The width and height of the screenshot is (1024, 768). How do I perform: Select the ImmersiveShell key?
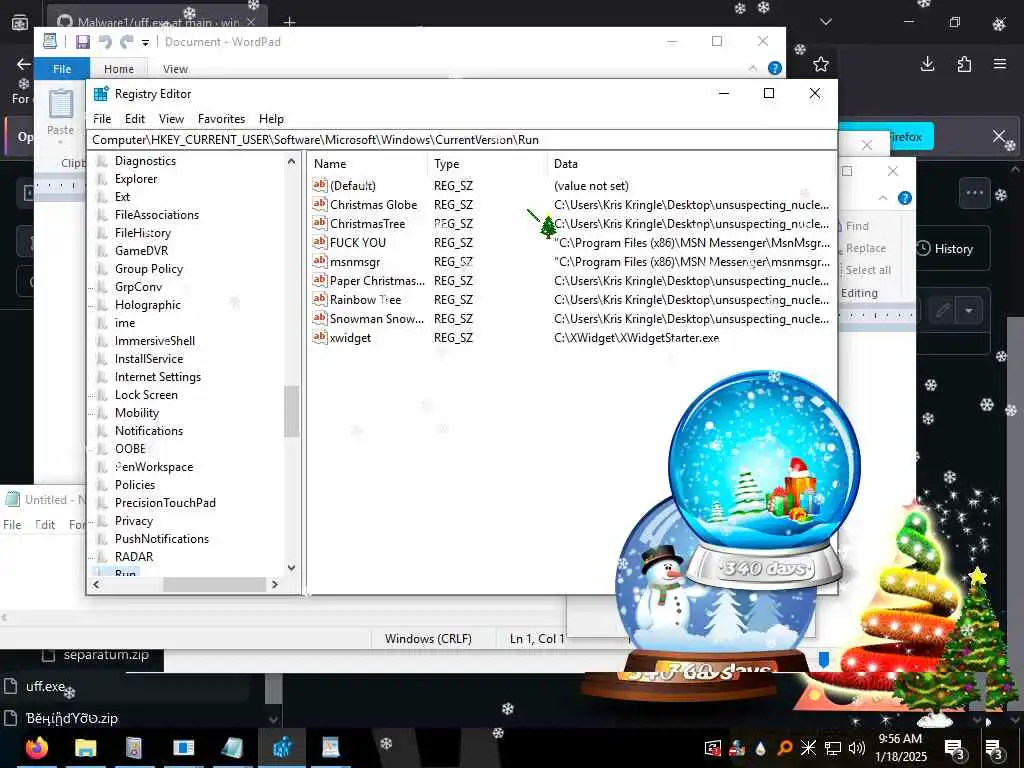point(155,341)
